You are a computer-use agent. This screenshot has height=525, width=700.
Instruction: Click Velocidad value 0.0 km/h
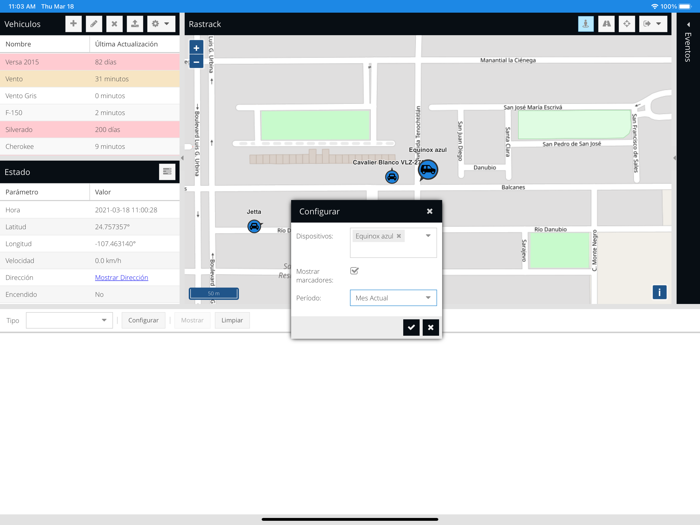108,261
